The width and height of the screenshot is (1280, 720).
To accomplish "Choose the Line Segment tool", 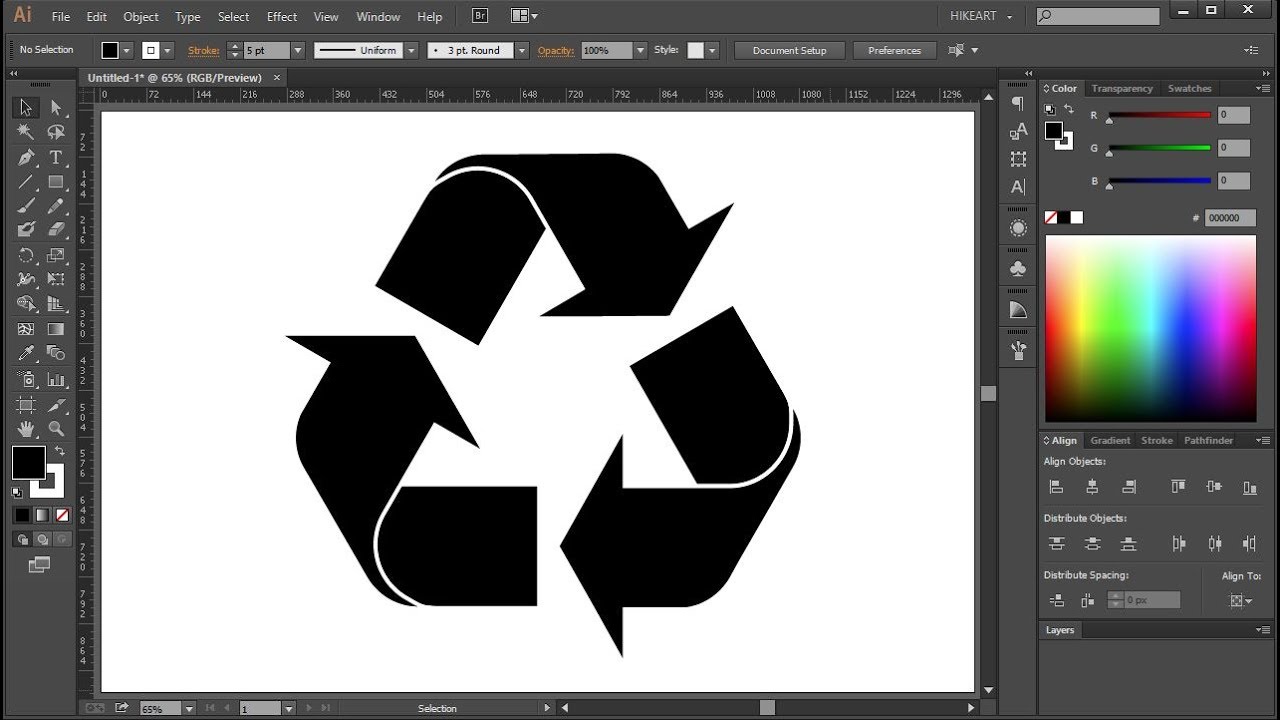I will [26, 182].
